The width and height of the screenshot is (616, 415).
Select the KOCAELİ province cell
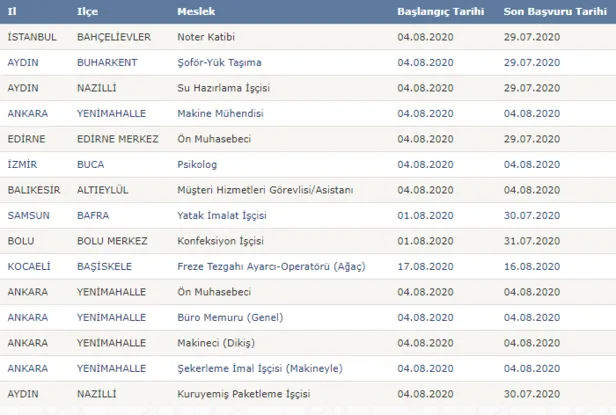31,267
